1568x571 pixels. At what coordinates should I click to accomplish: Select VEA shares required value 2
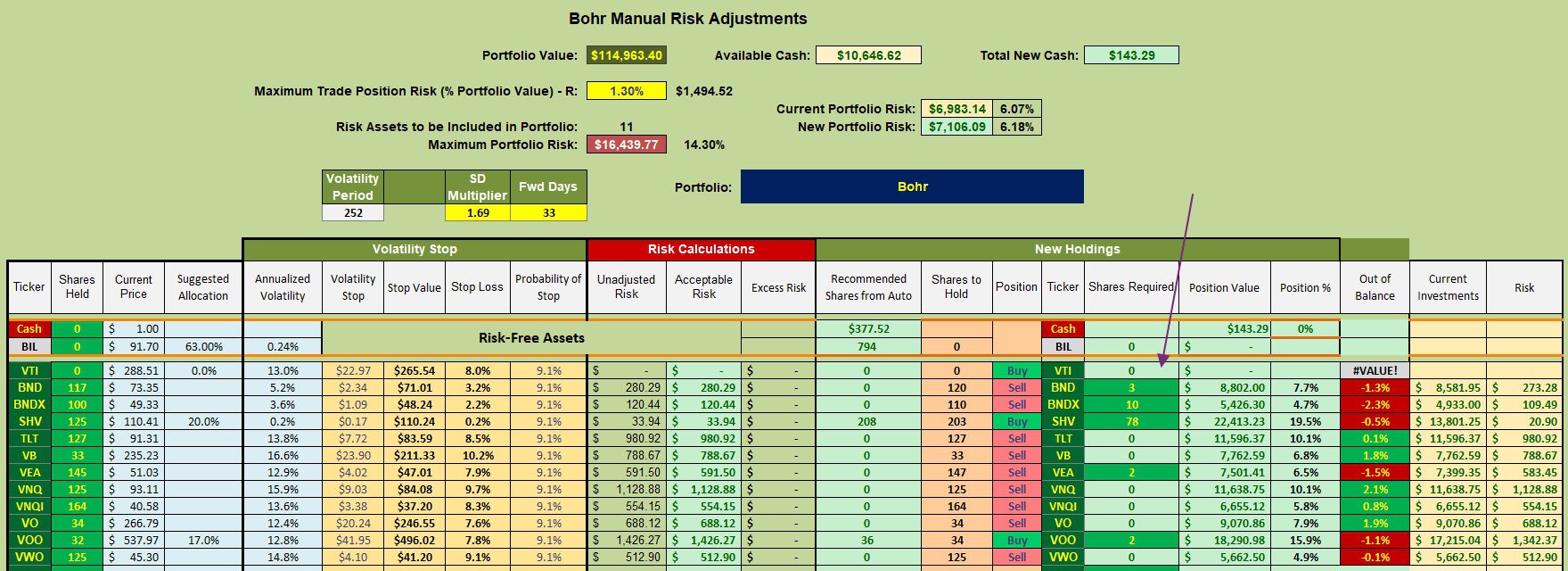[1131, 473]
